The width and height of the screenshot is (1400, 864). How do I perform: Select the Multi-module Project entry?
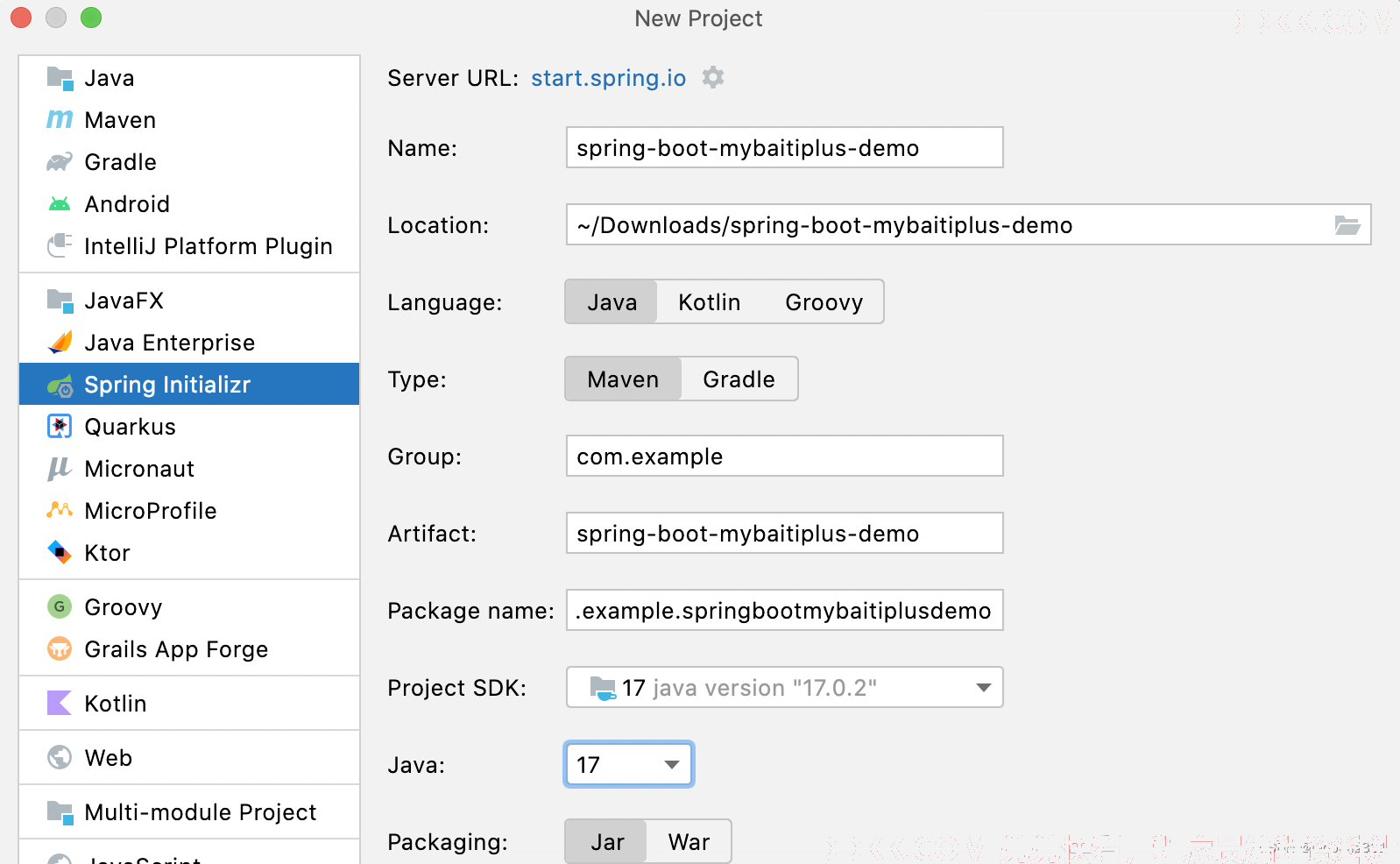(189, 812)
